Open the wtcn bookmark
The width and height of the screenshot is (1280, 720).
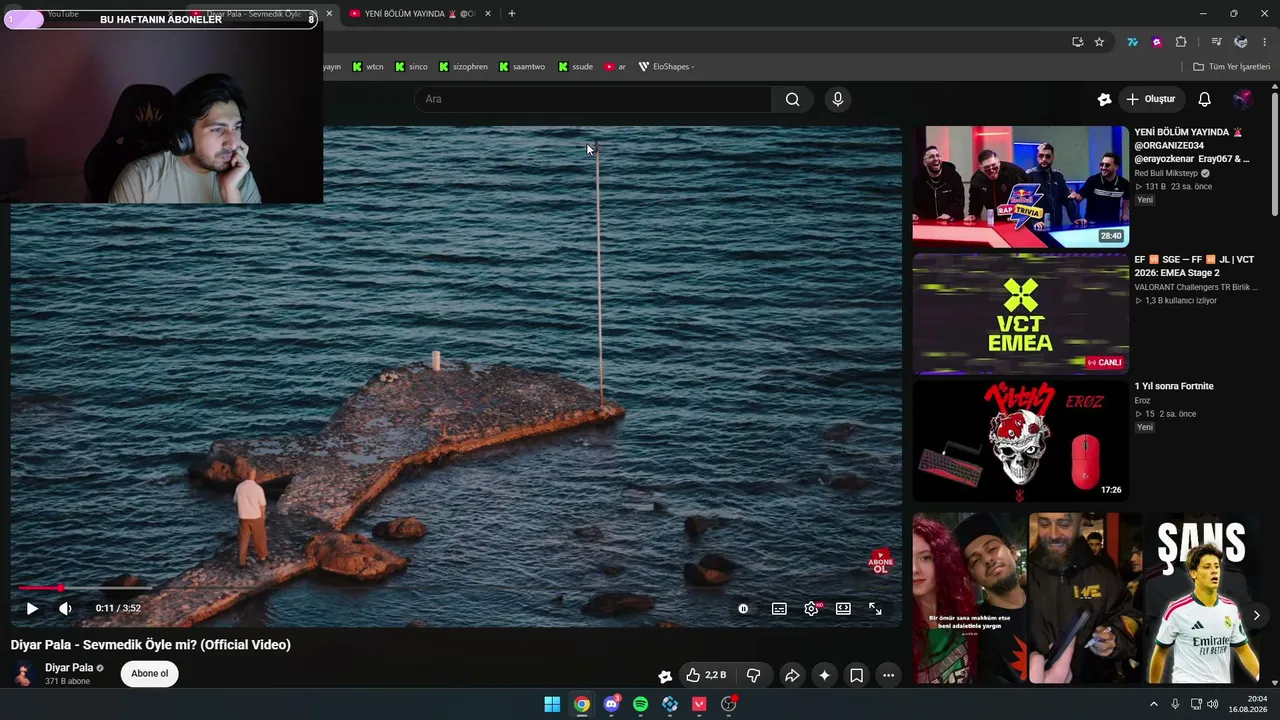(x=367, y=67)
